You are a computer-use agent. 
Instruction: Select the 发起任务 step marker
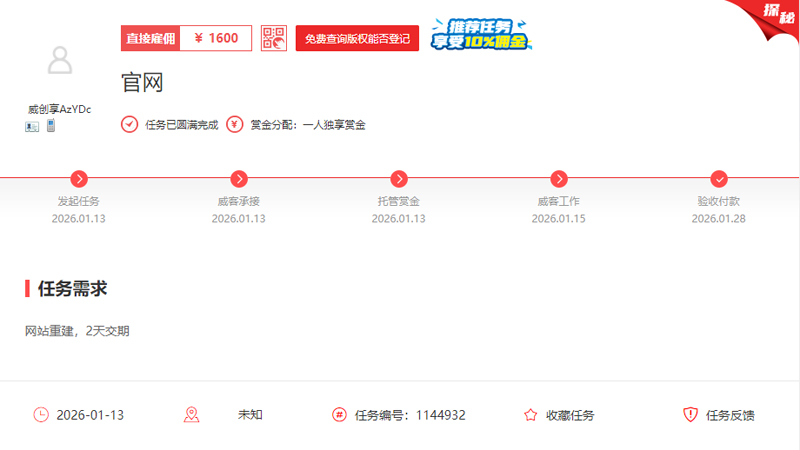pos(79,179)
